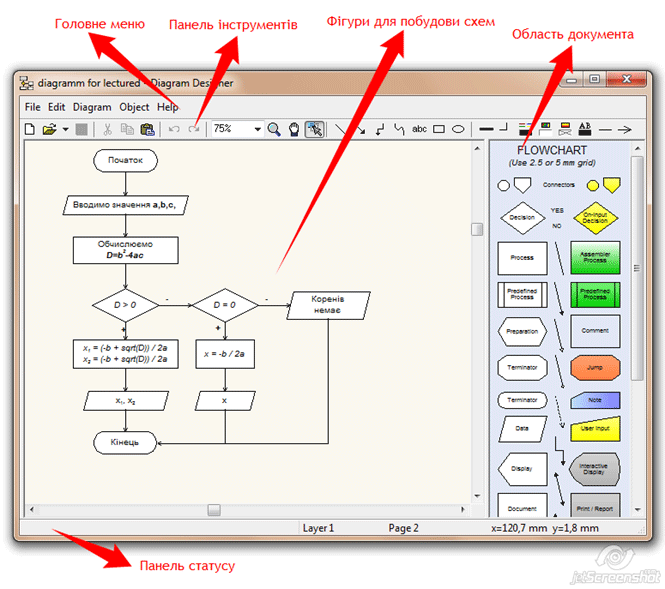Image resolution: width=665 pixels, height=589 pixels.
Task: Select the straight Line drawing tool
Action: click(341, 129)
